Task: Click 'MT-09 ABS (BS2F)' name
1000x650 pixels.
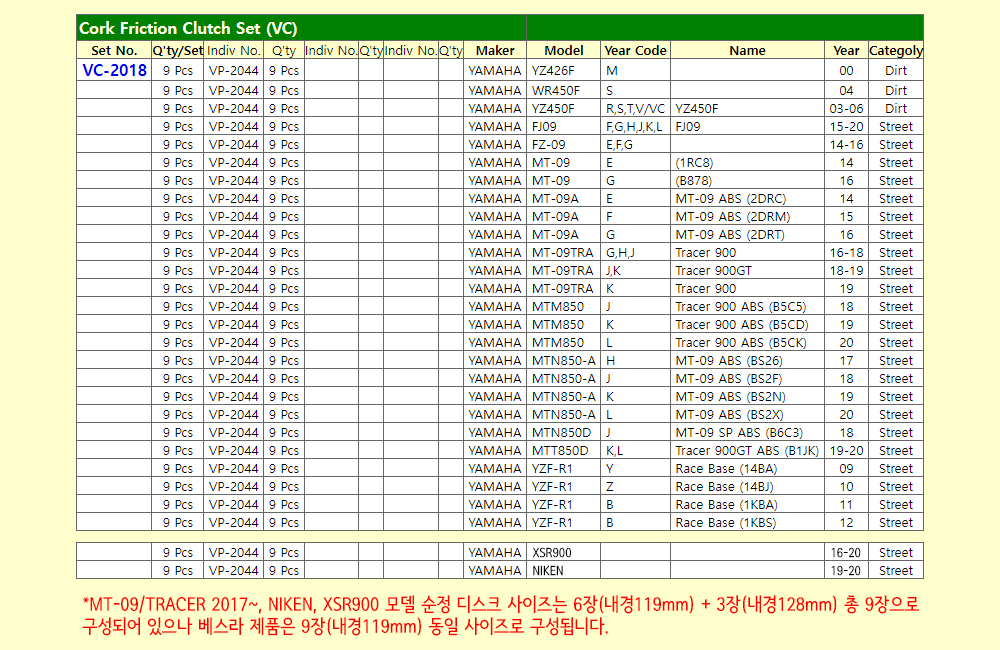Action: coord(729,378)
